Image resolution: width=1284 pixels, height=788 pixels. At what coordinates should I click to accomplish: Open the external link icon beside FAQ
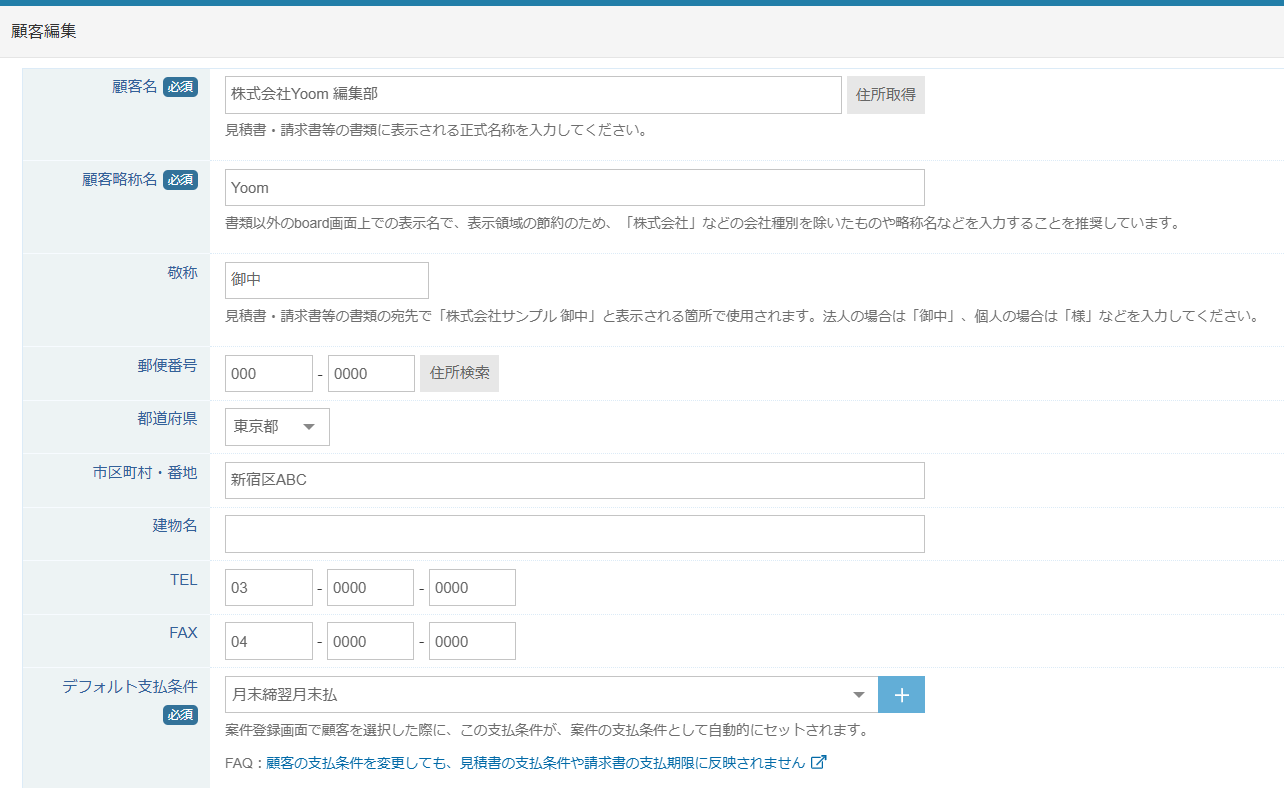(x=818, y=763)
